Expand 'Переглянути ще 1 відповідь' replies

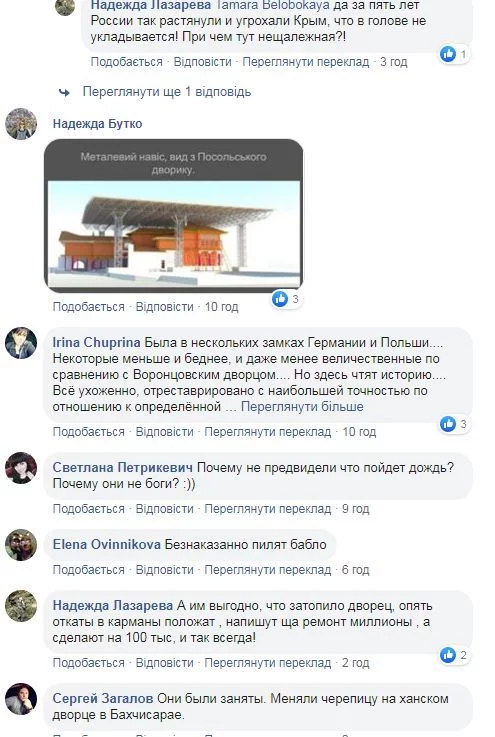click(167, 92)
